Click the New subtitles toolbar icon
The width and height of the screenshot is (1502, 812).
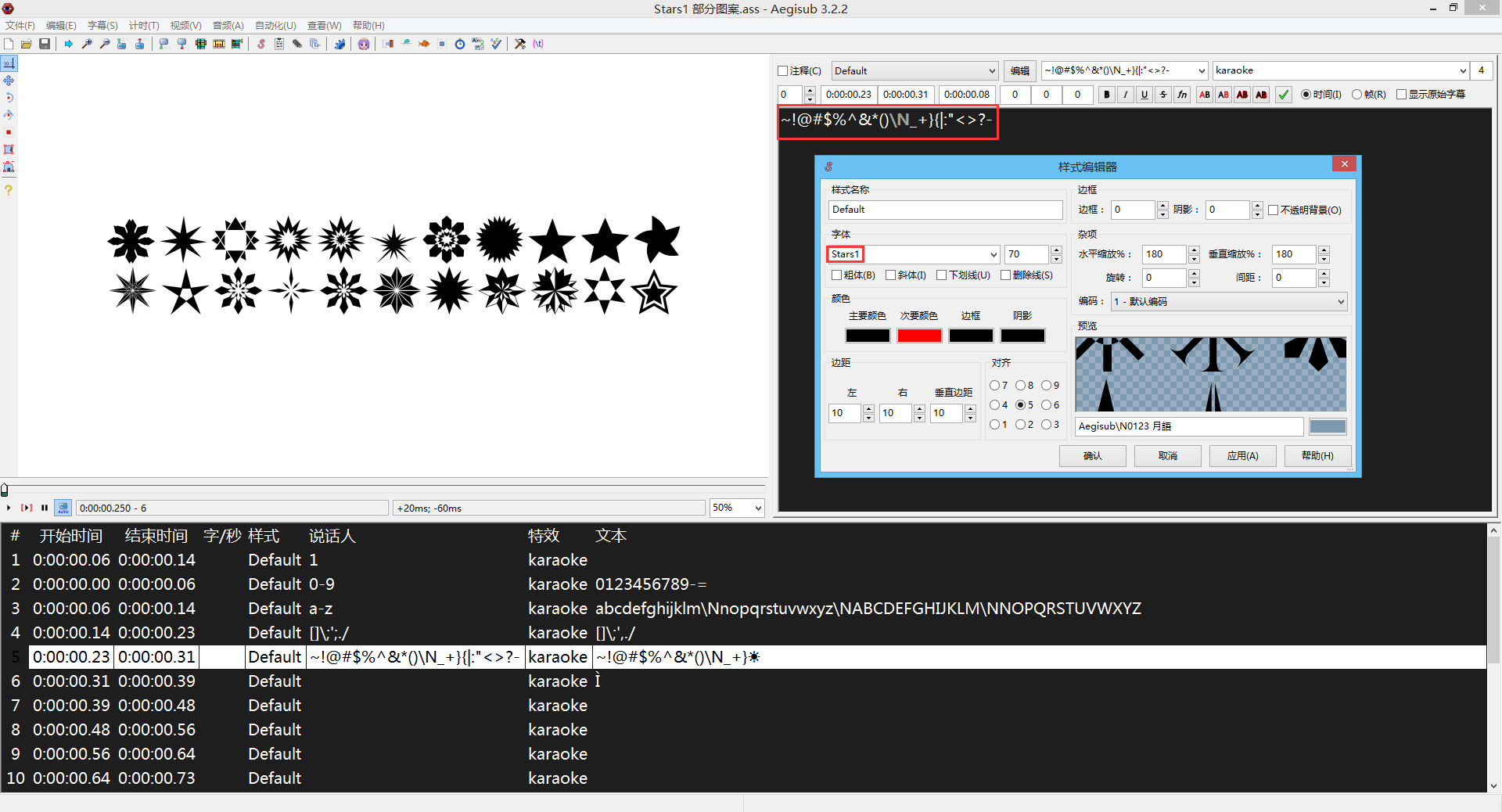click(9, 44)
